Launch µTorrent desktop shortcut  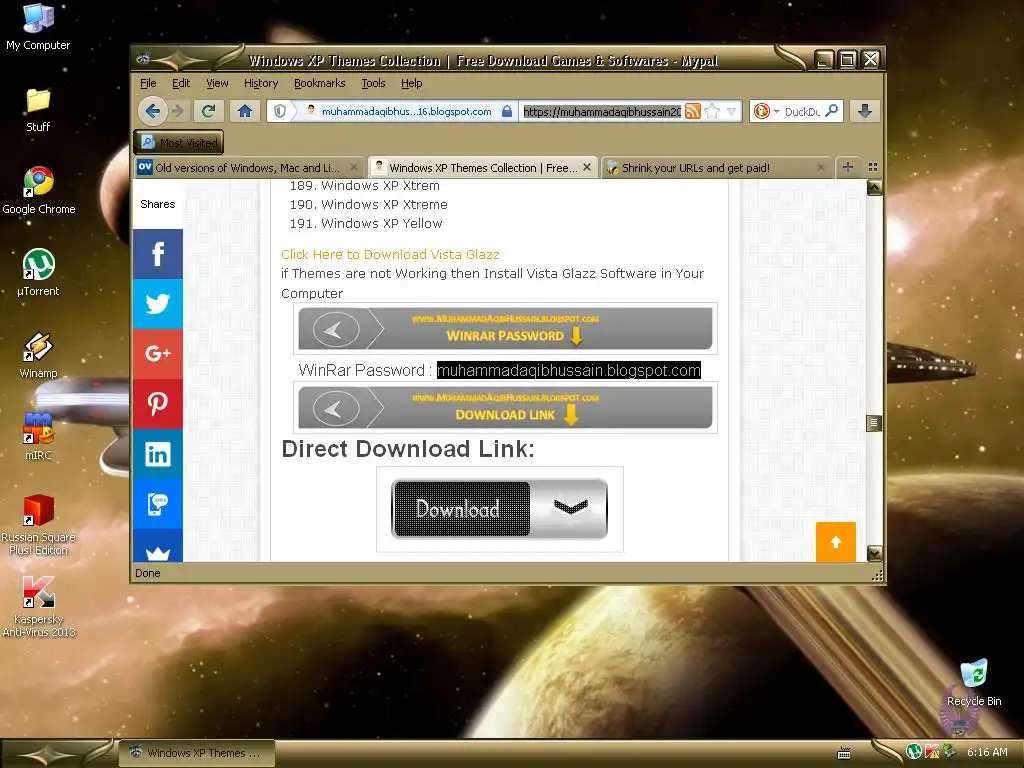[x=39, y=273]
